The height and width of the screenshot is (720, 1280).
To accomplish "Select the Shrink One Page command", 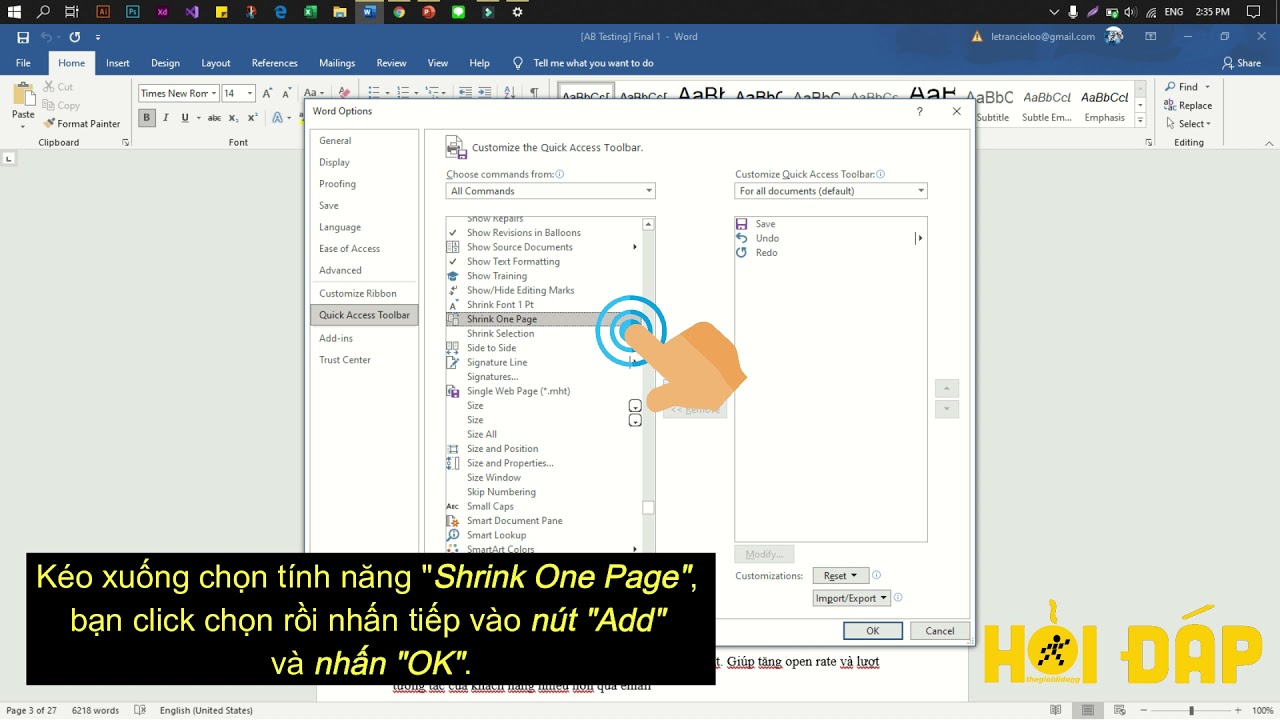I will 543,319.
